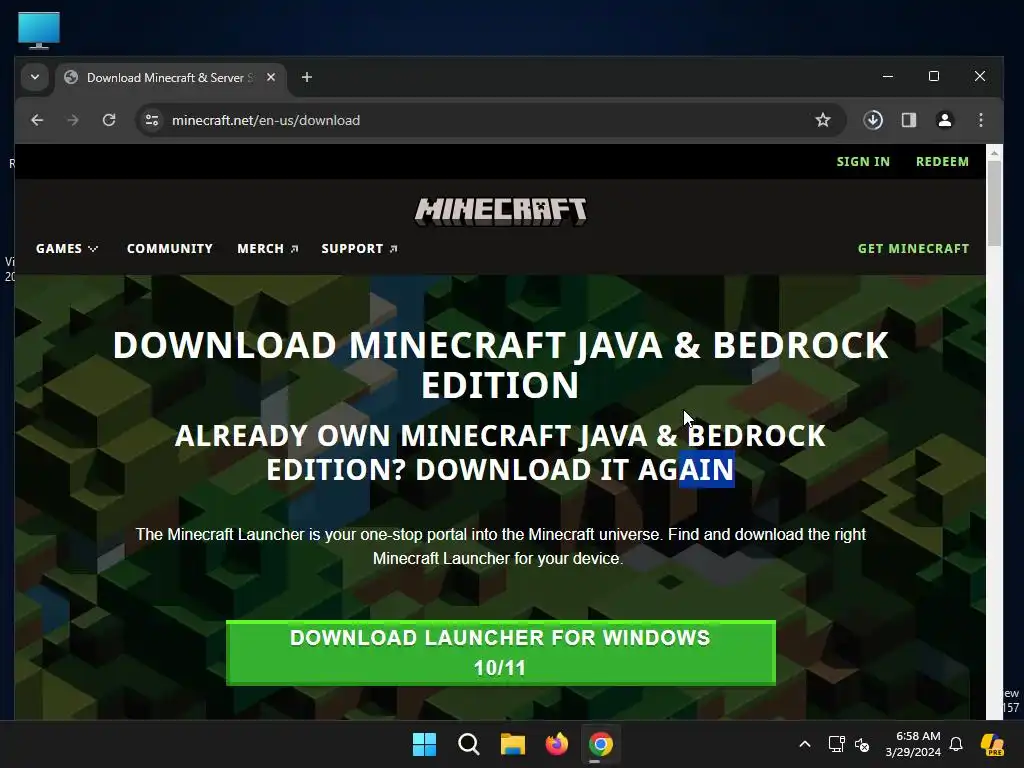Screen dimensions: 1024x768
Task: Click the Minecraft Launcher description paragraph
Action: click(x=501, y=546)
